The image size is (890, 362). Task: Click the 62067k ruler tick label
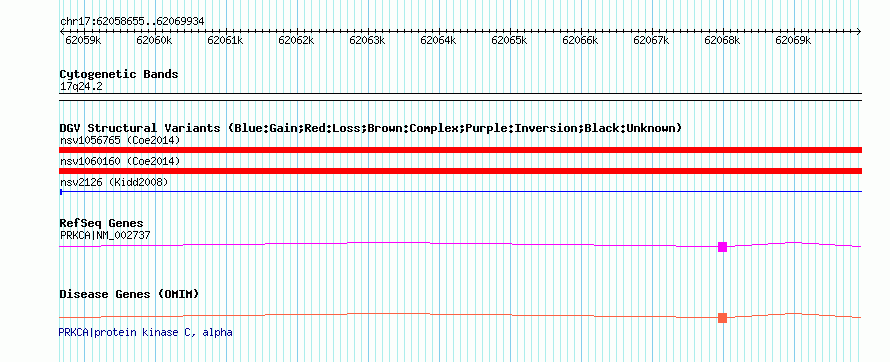(651, 41)
